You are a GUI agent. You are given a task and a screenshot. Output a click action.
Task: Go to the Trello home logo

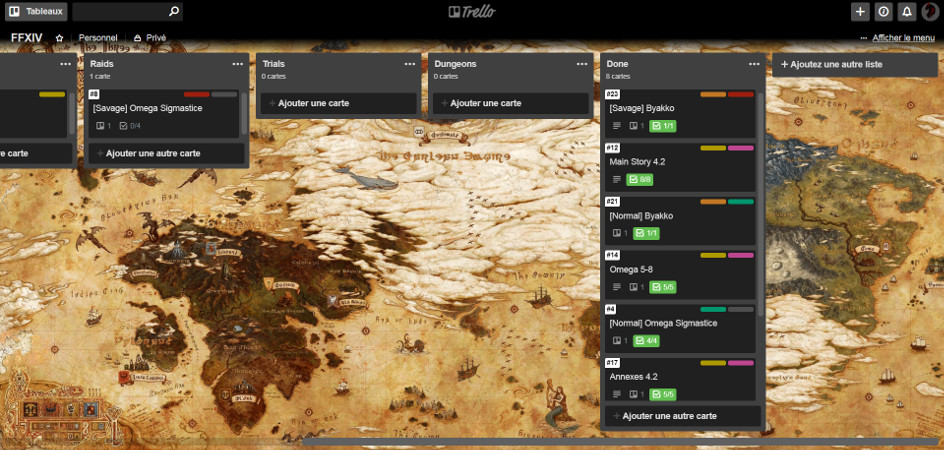coord(472,11)
